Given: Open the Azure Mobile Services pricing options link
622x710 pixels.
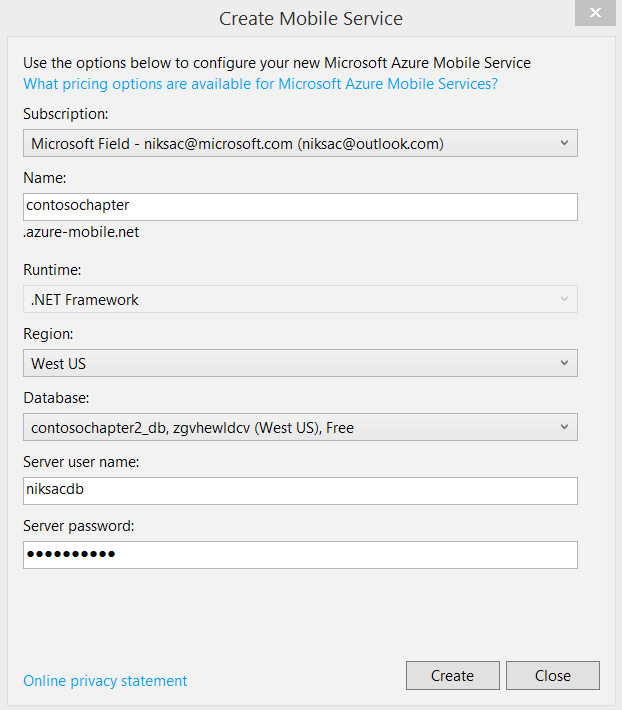Looking at the screenshot, I should 260,84.
